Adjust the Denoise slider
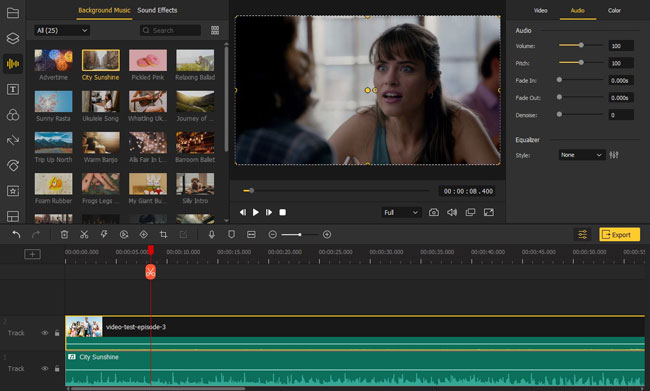Viewport: 650px width, 391px height. (x=581, y=114)
